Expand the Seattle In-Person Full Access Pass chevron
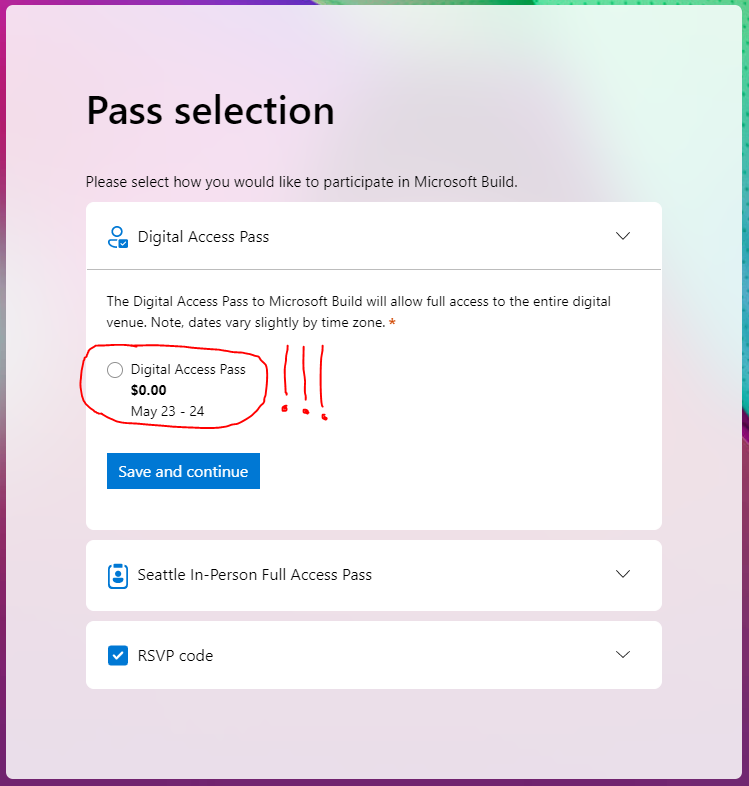Screen dimensions: 749x786 tap(623, 574)
